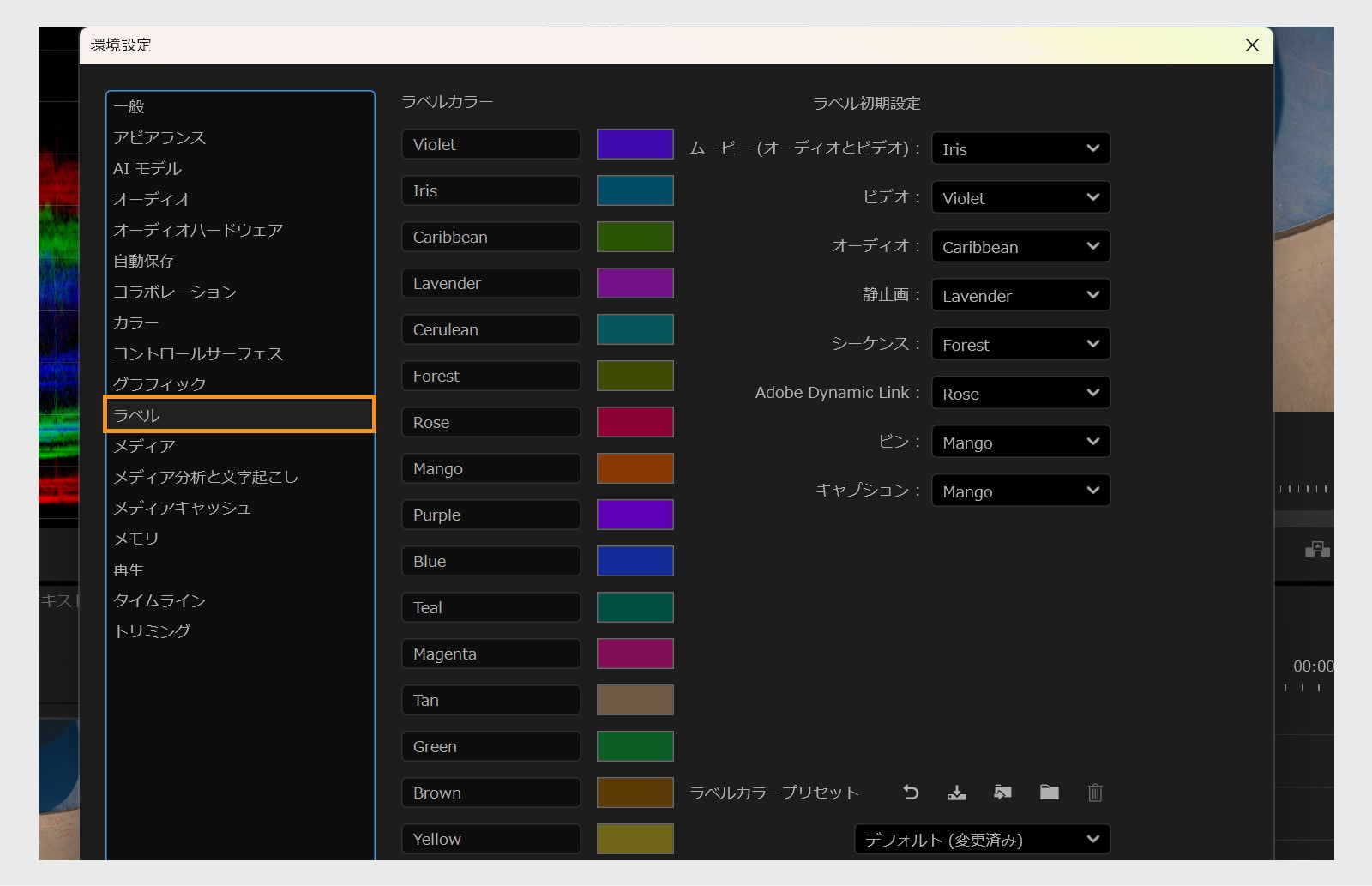Select トリミング category

tap(240, 631)
